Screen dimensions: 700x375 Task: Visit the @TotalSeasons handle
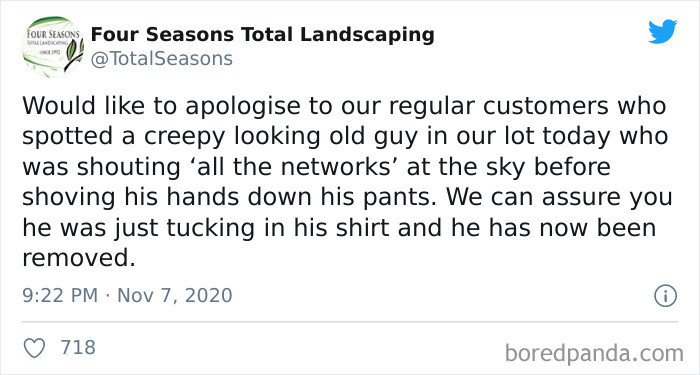pos(162,59)
